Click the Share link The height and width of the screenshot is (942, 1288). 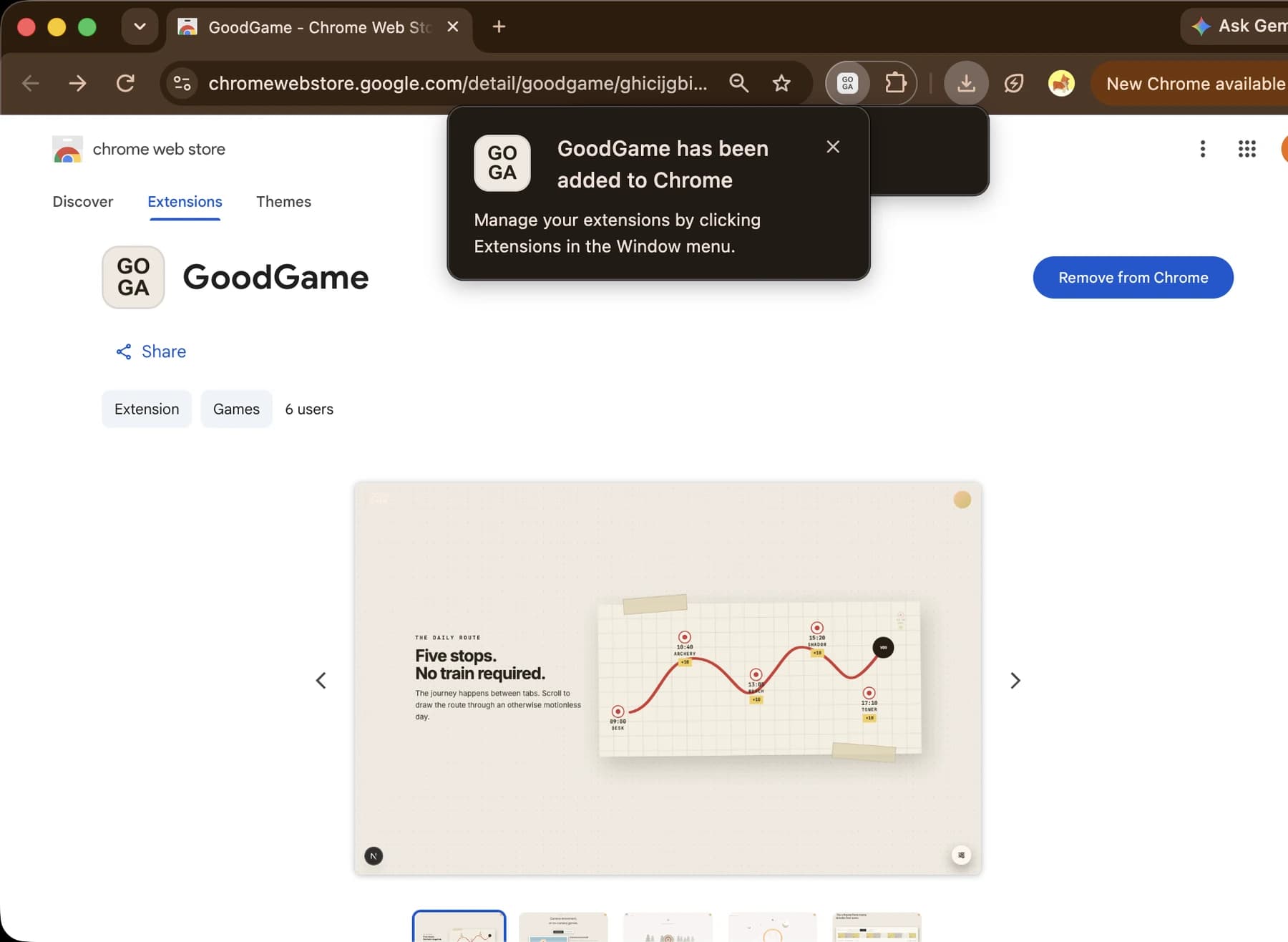point(151,351)
